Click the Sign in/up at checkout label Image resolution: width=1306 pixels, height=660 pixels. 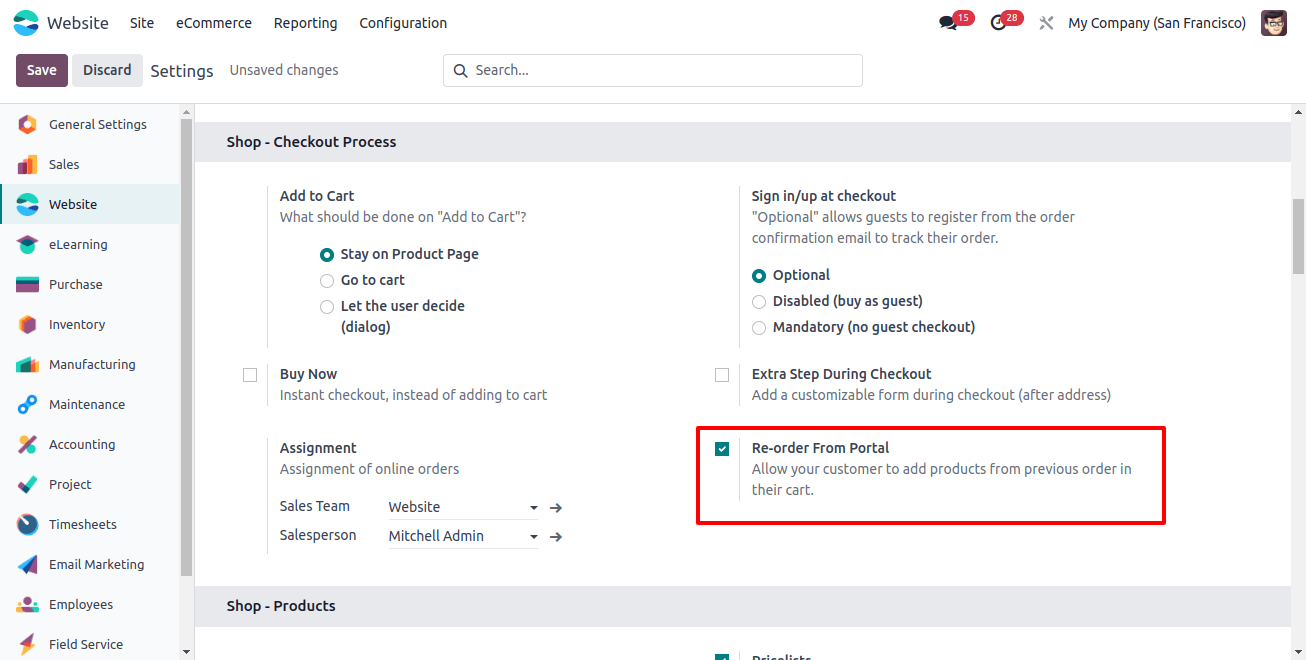[x=824, y=196]
